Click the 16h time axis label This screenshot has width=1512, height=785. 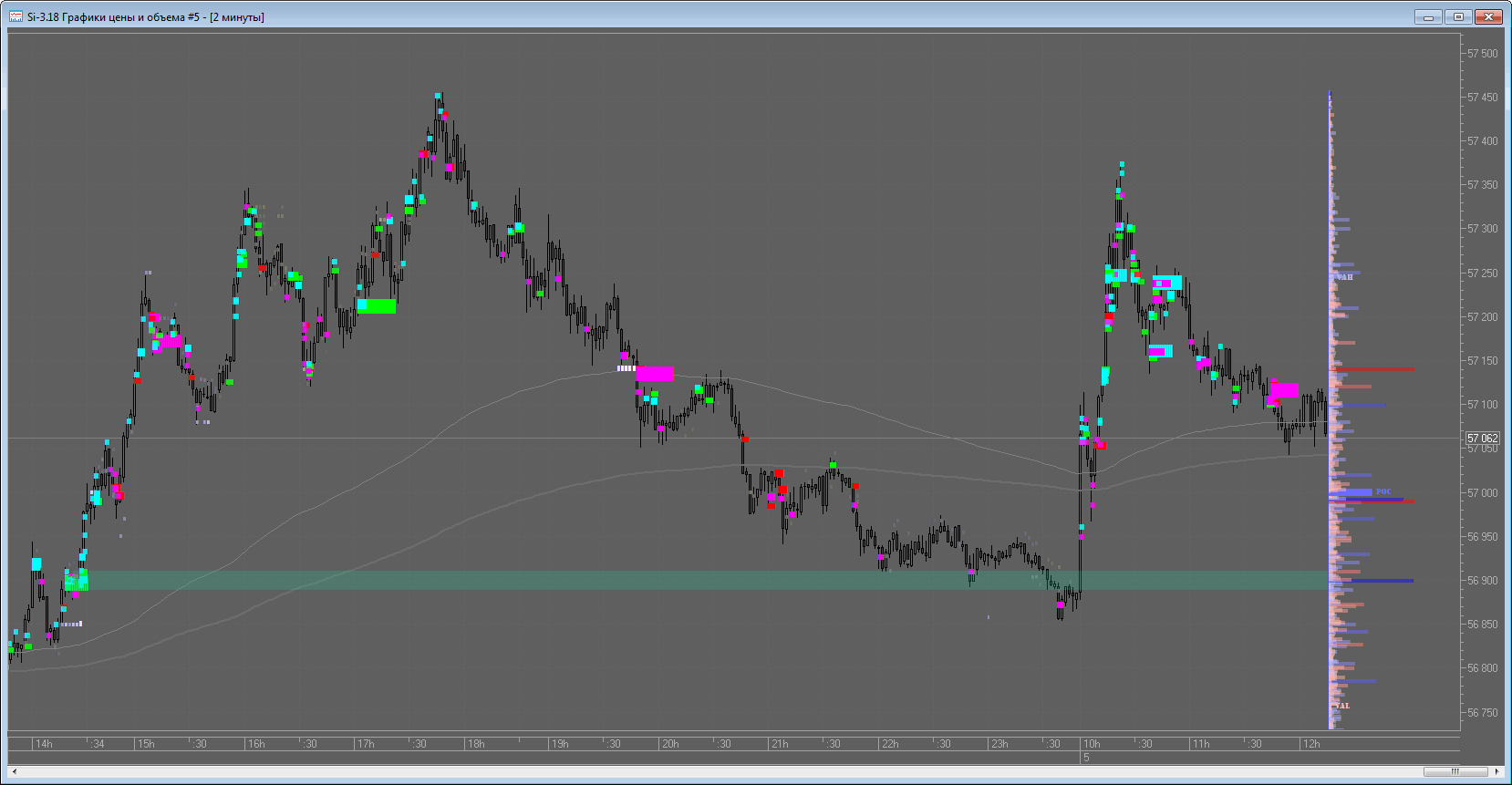[256, 744]
